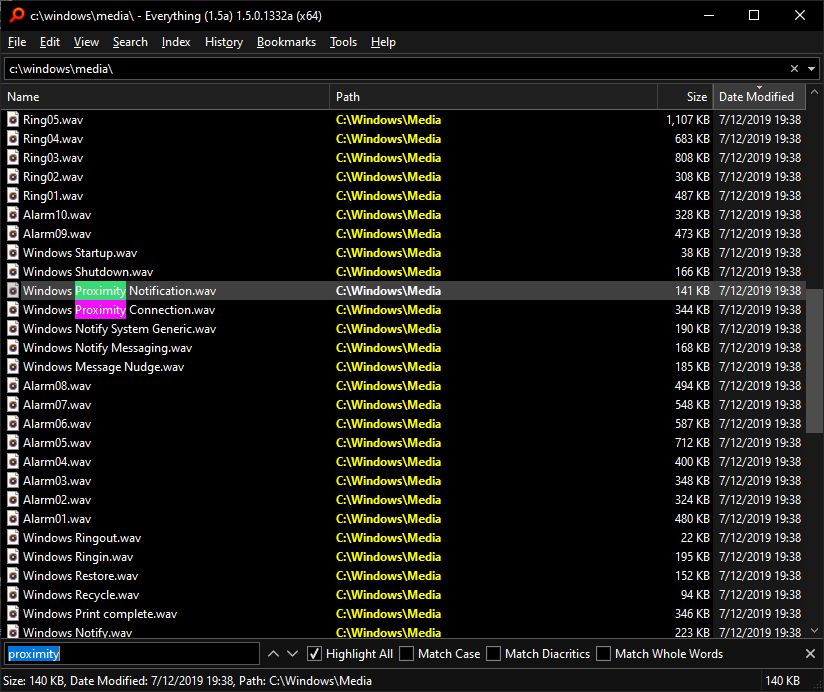Close the find bar with X
The width and height of the screenshot is (824, 692).
point(810,654)
